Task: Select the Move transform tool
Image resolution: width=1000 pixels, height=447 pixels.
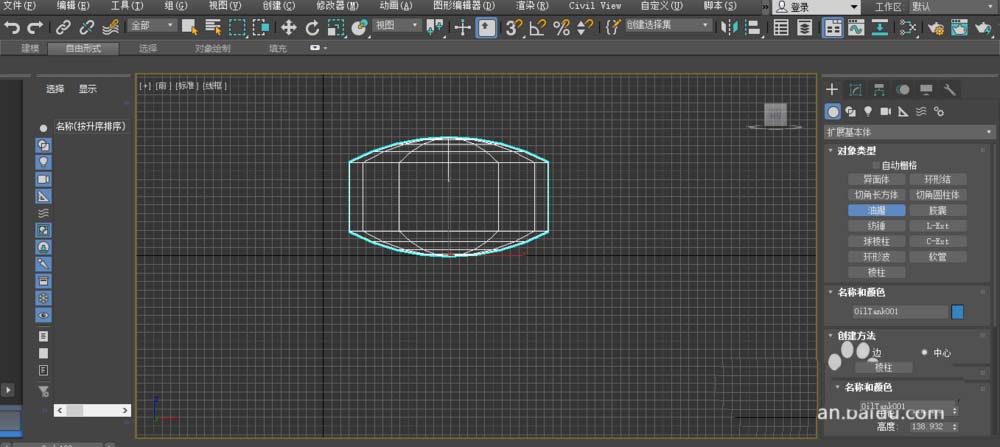Action: click(x=289, y=27)
